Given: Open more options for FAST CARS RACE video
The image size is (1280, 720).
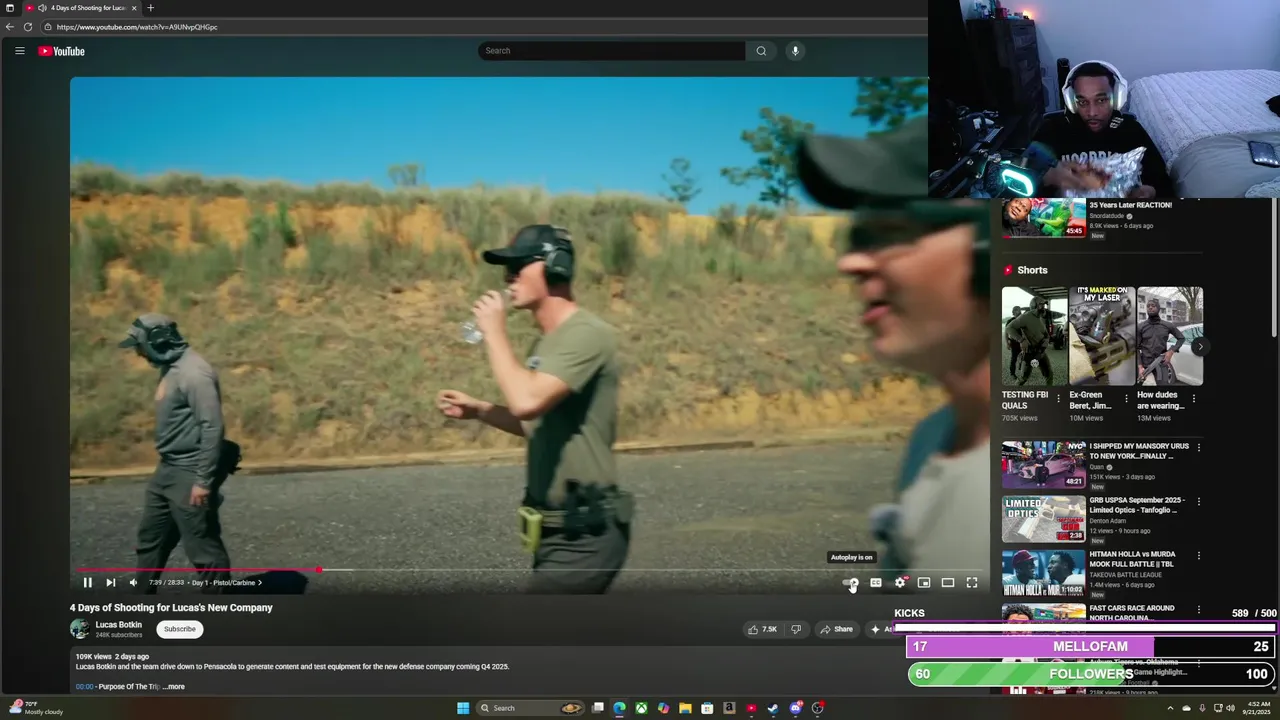Looking at the screenshot, I should [1198, 609].
